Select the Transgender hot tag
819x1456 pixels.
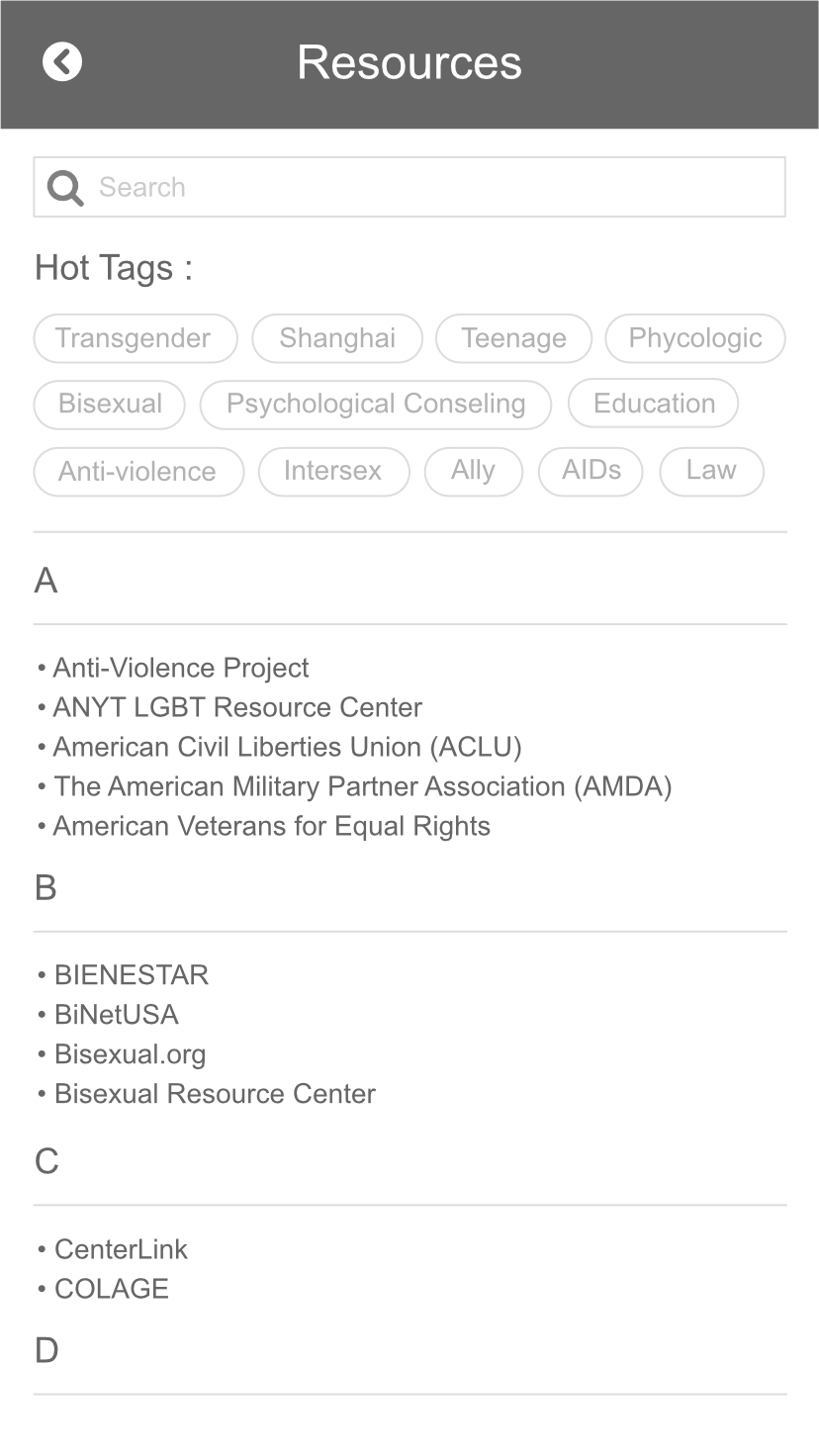[135, 338]
